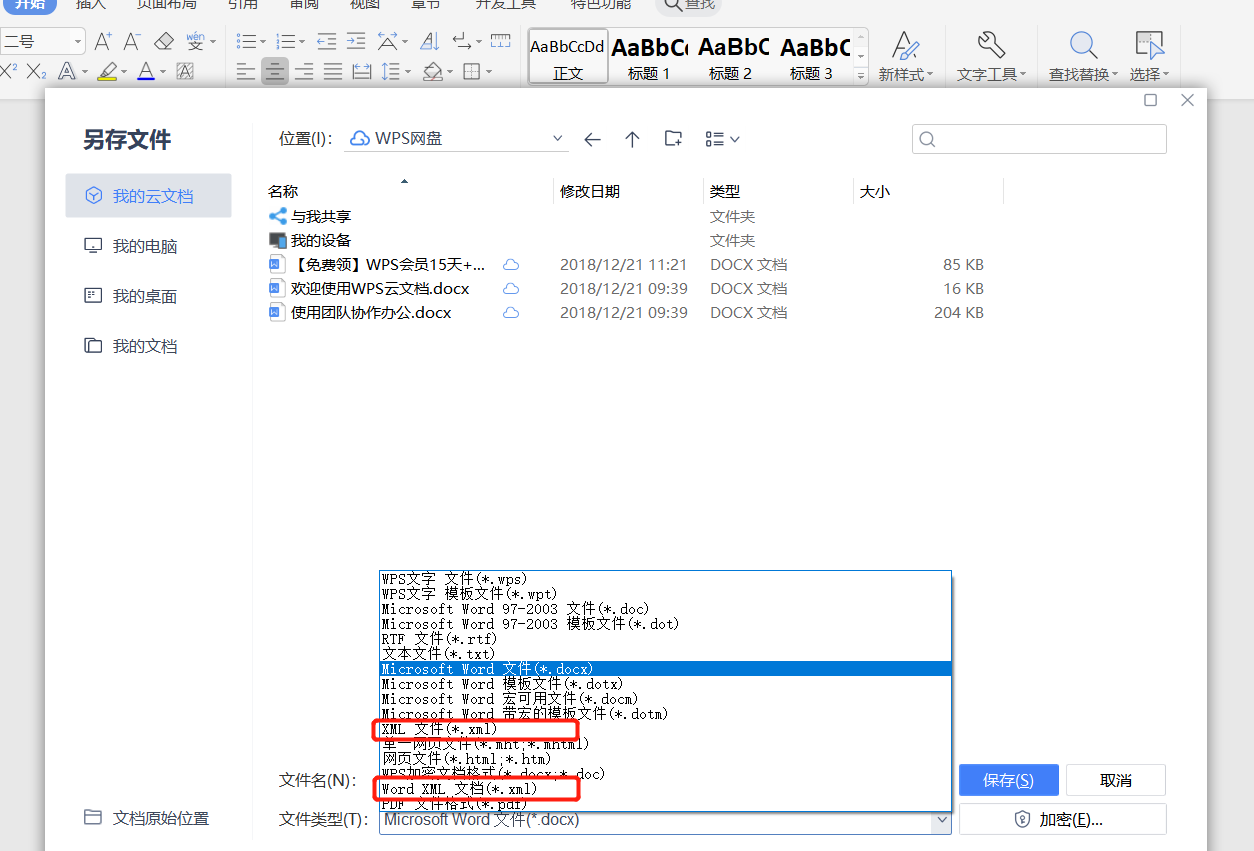
Task: Expand the styles gallery more arrow
Action: click(x=861, y=75)
